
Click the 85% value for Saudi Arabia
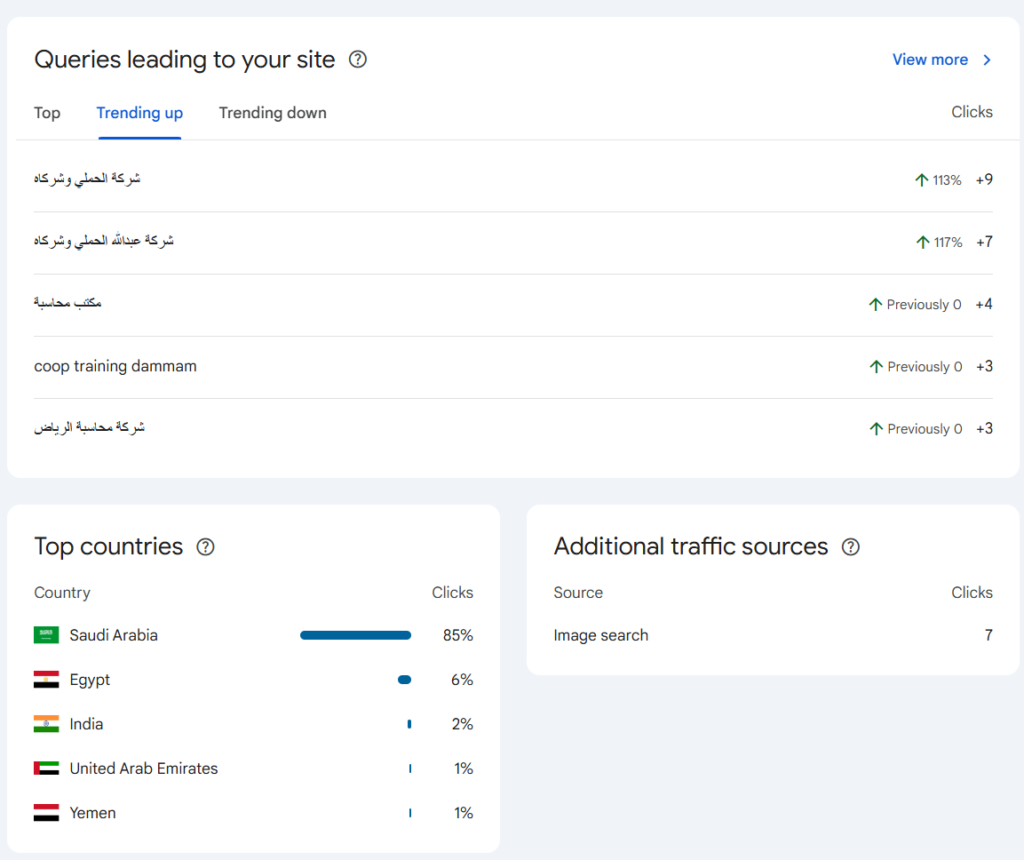tap(458, 635)
